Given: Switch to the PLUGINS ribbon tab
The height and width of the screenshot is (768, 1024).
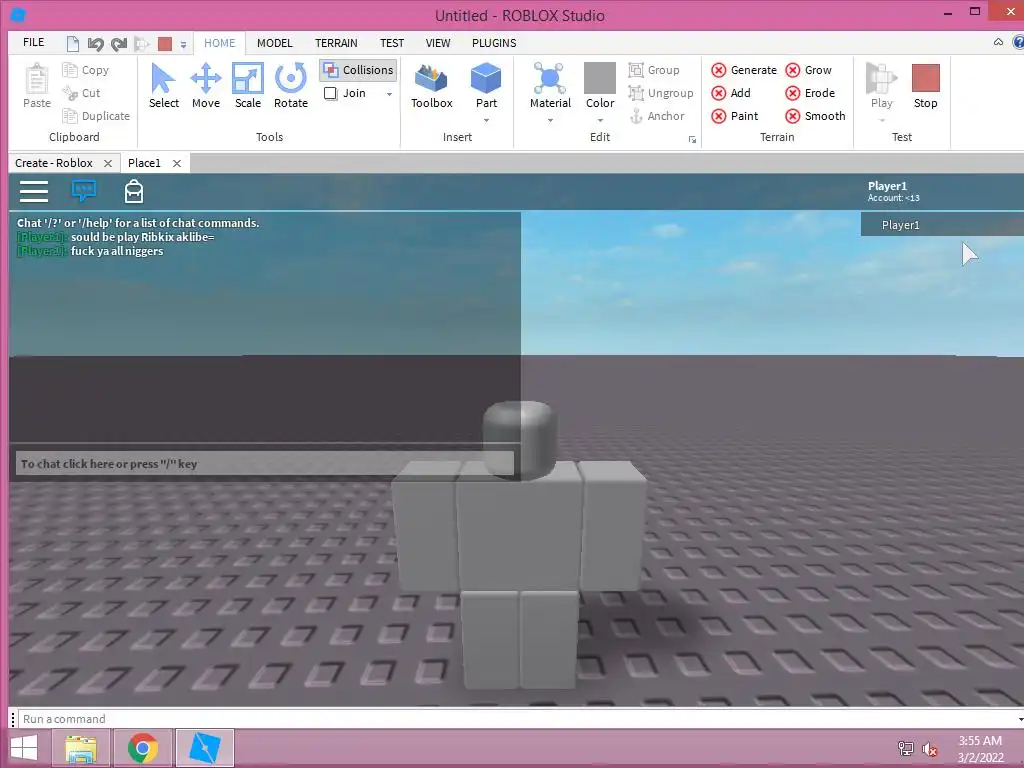Looking at the screenshot, I should 494,43.
